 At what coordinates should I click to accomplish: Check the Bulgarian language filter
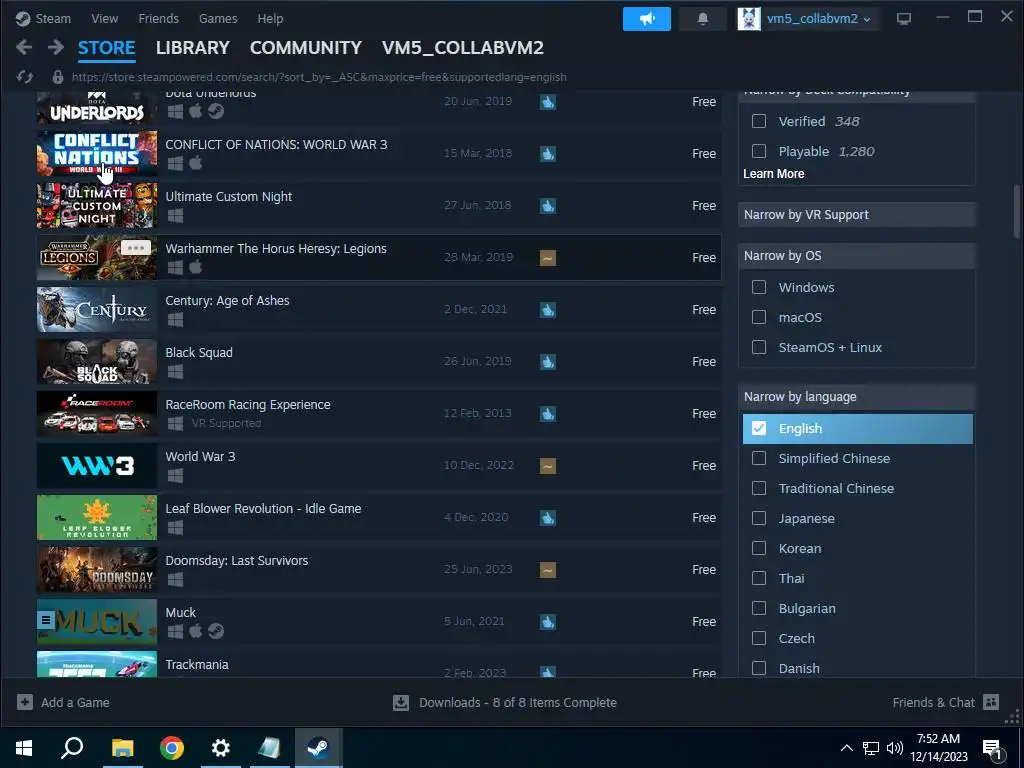click(759, 608)
